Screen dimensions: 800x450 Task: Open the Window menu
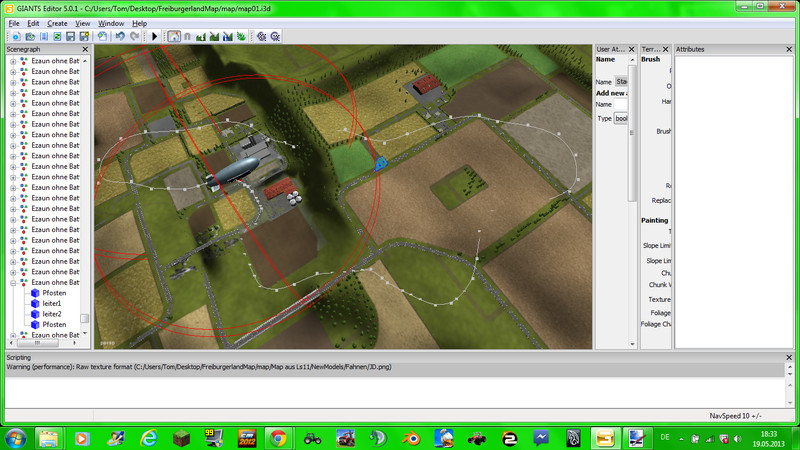tap(111, 23)
